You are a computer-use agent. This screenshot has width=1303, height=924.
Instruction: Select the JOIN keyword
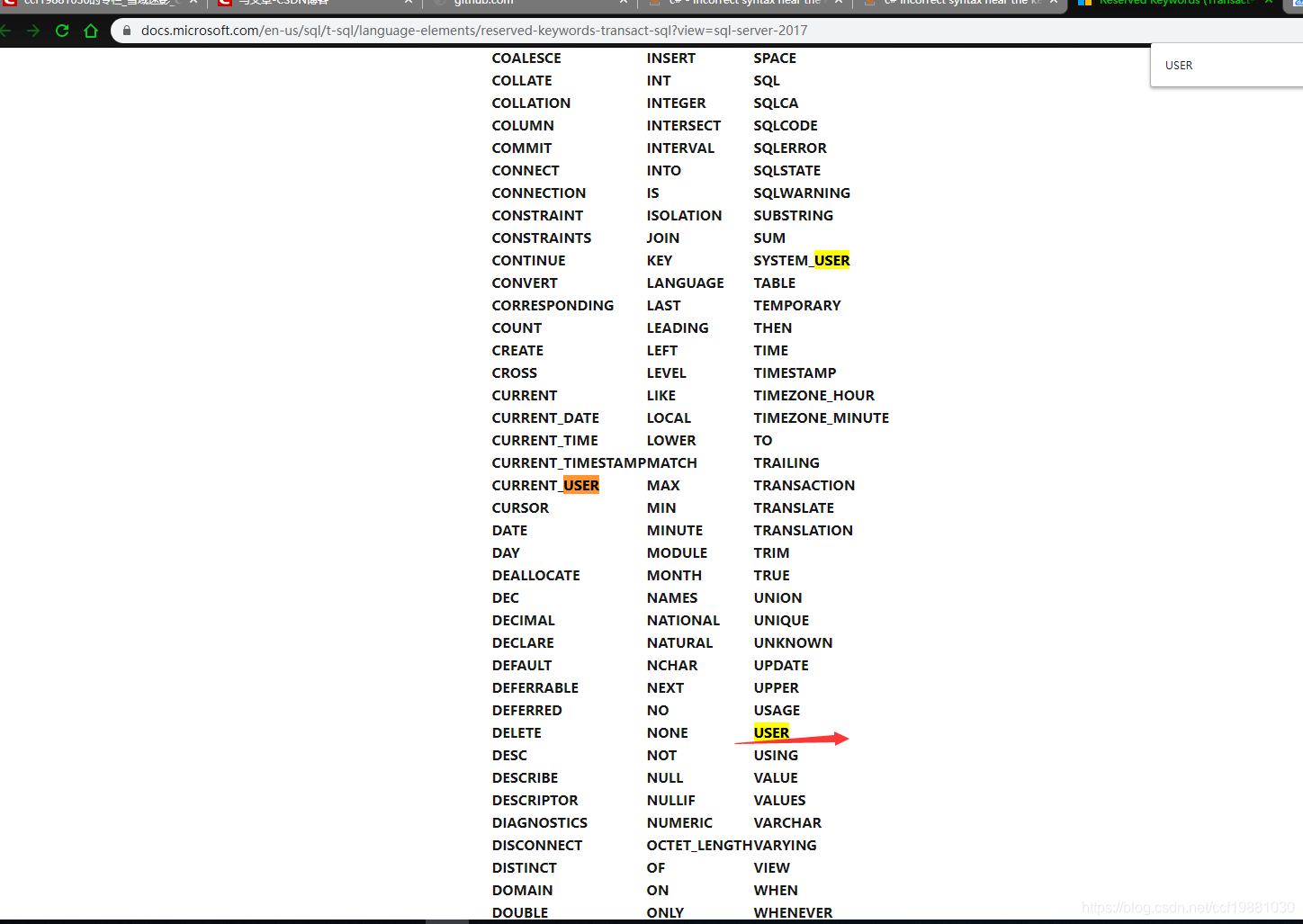[663, 238]
